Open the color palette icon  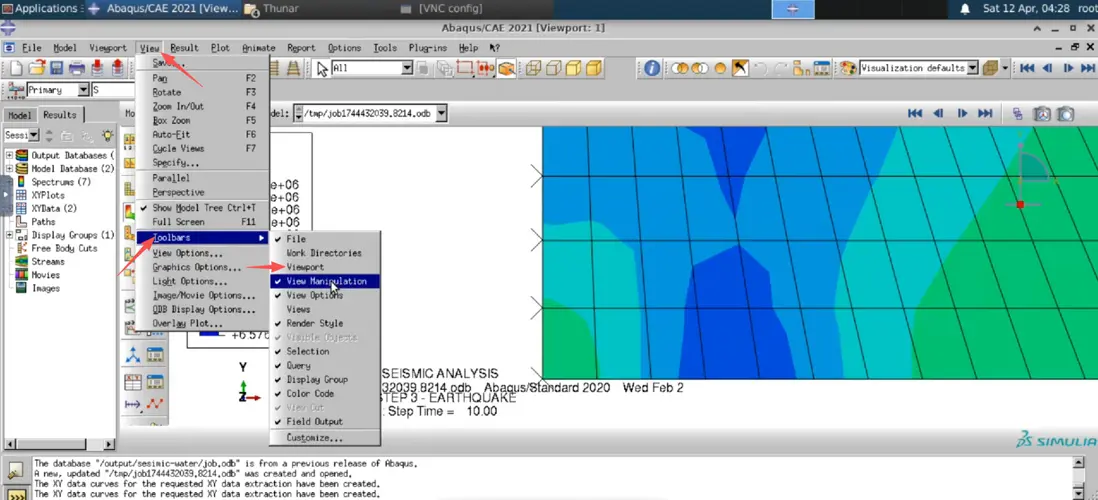click(848, 68)
